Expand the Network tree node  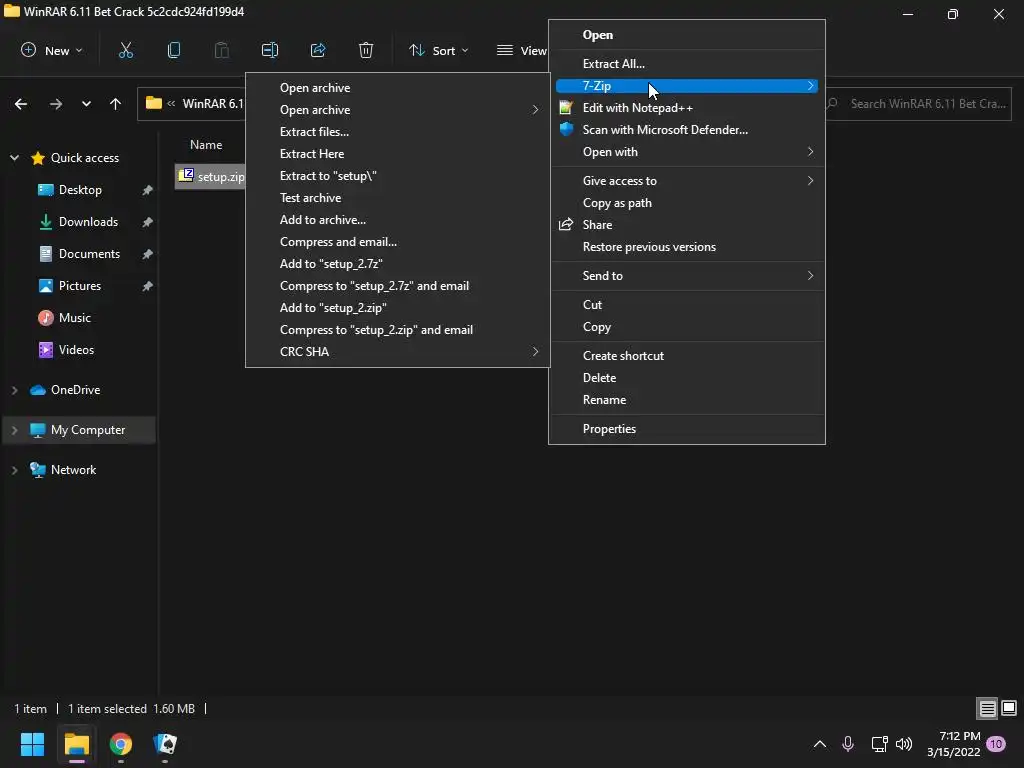(x=14, y=470)
